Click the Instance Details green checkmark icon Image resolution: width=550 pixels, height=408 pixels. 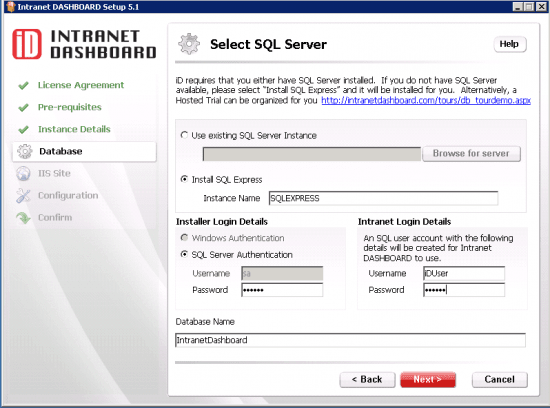click(x=24, y=129)
